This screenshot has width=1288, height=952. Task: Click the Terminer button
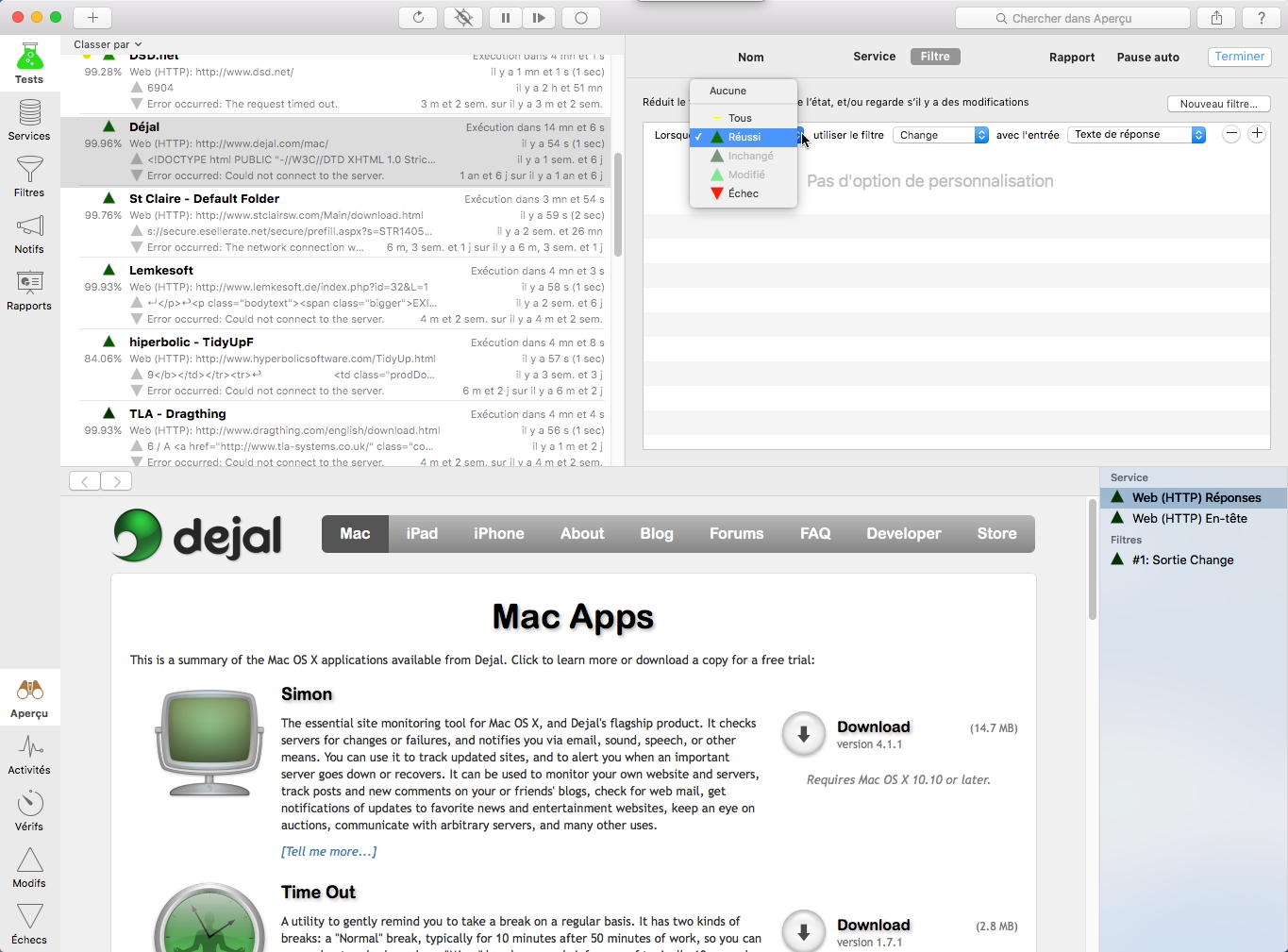tap(1240, 57)
